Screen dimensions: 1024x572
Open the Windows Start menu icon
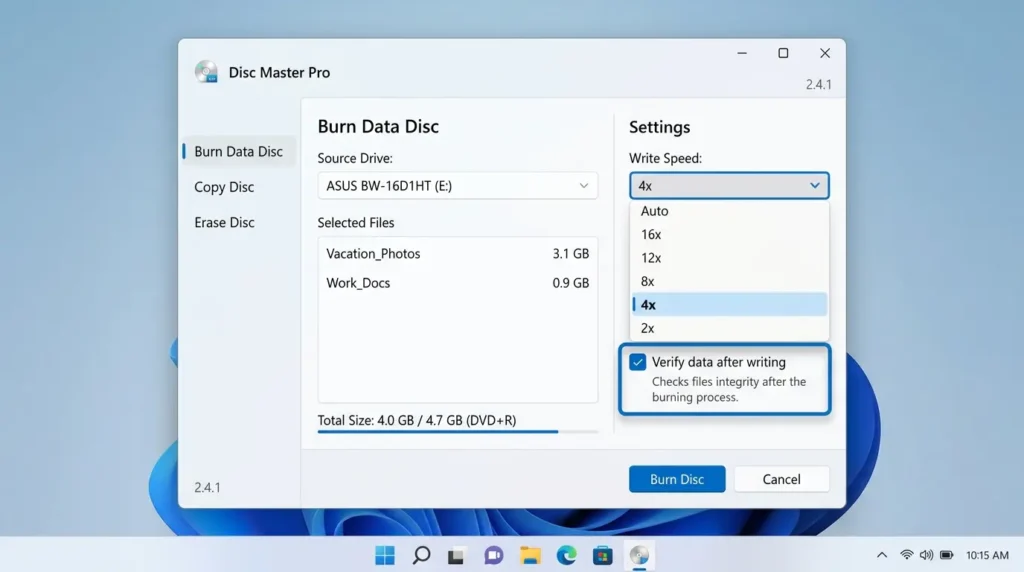tap(385, 556)
